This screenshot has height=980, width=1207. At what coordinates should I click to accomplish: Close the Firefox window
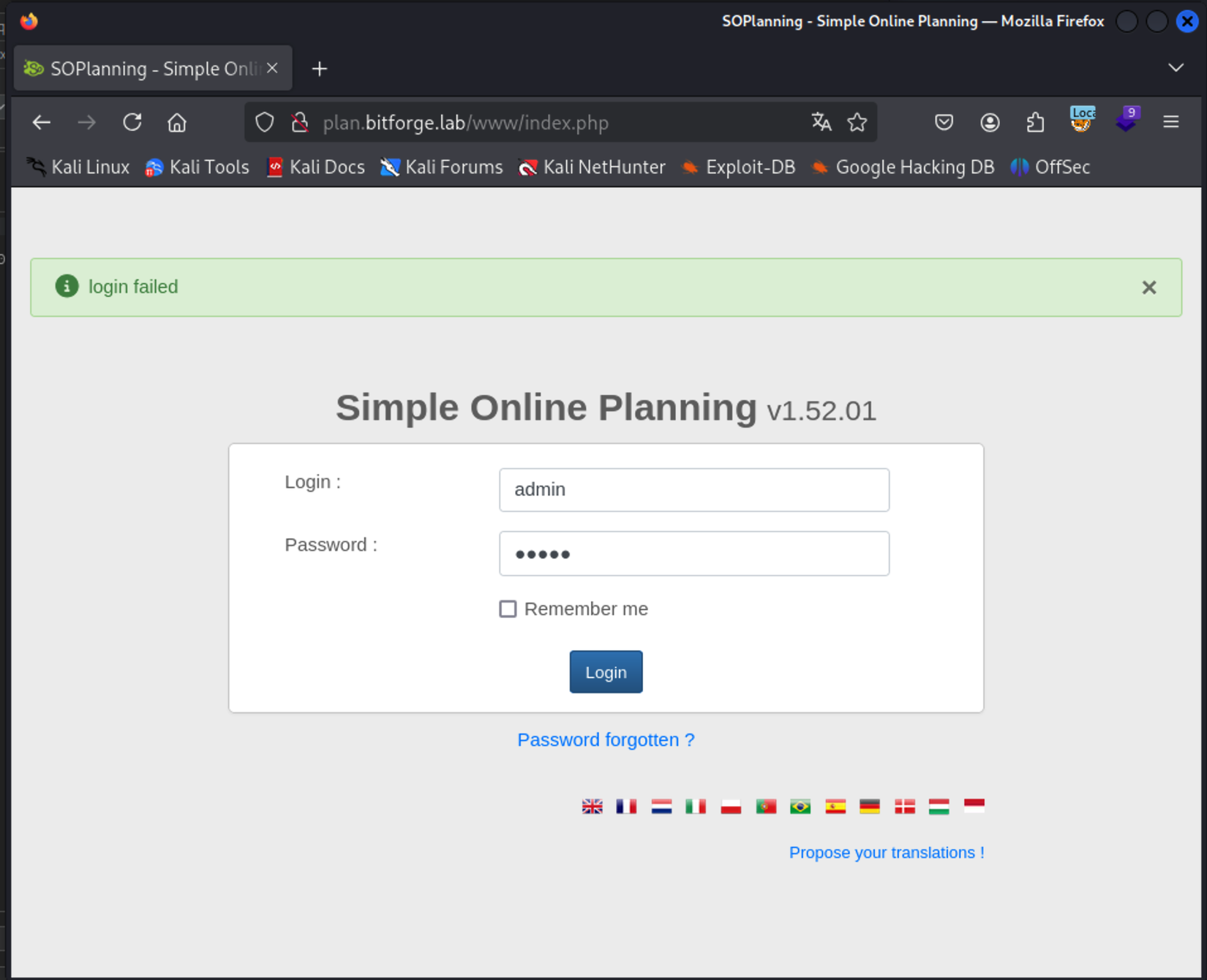tap(1187, 21)
